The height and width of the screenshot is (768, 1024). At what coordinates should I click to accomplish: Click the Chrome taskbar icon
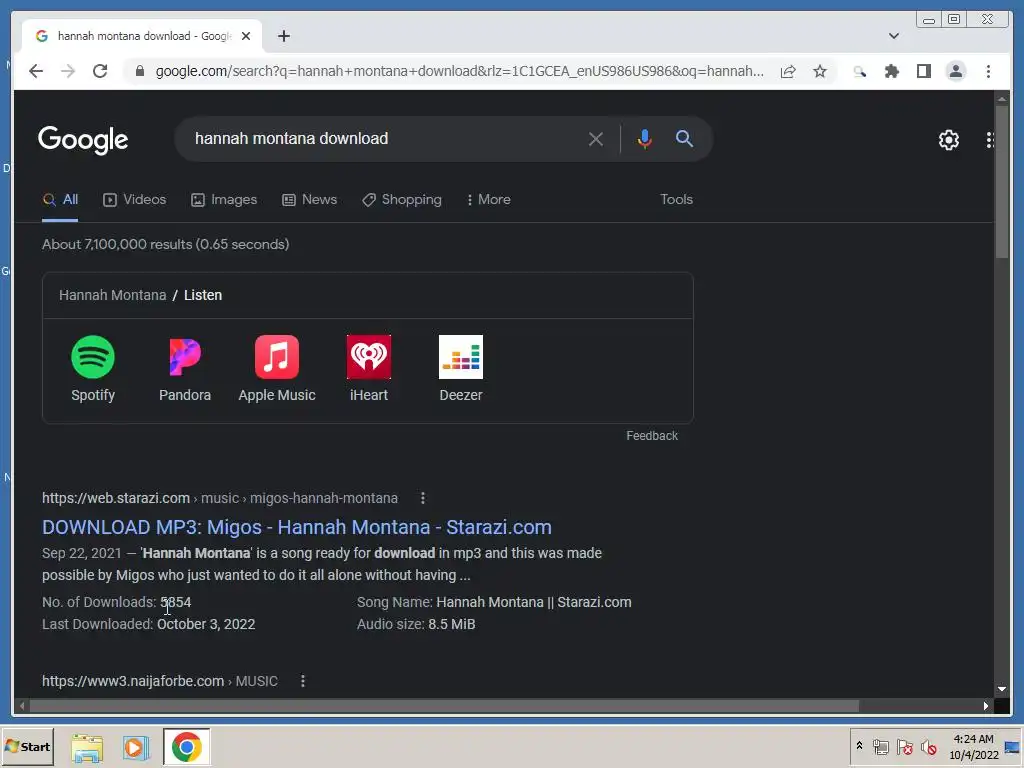pyautogui.click(x=187, y=747)
